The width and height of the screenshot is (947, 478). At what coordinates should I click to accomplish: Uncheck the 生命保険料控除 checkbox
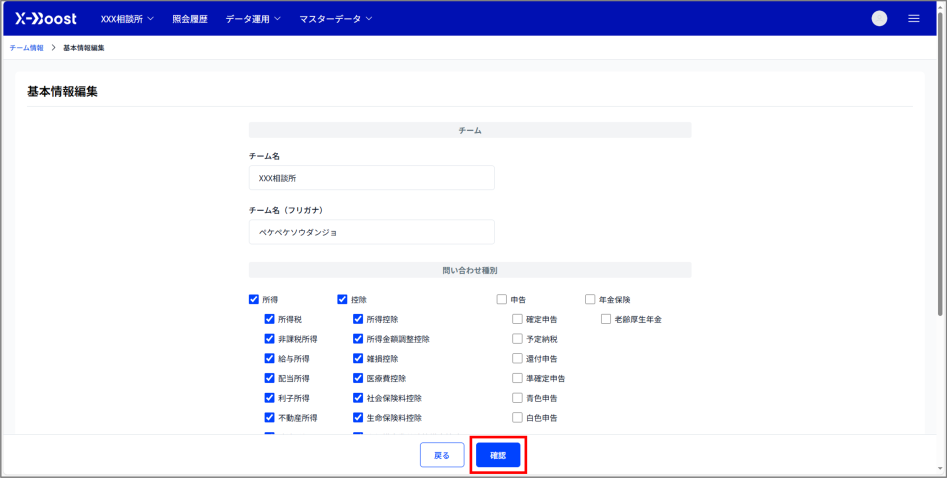coord(358,418)
